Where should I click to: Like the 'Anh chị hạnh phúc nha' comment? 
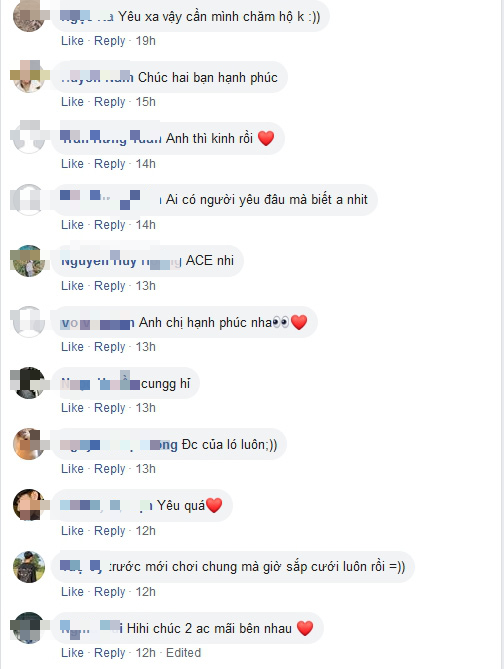pos(72,347)
